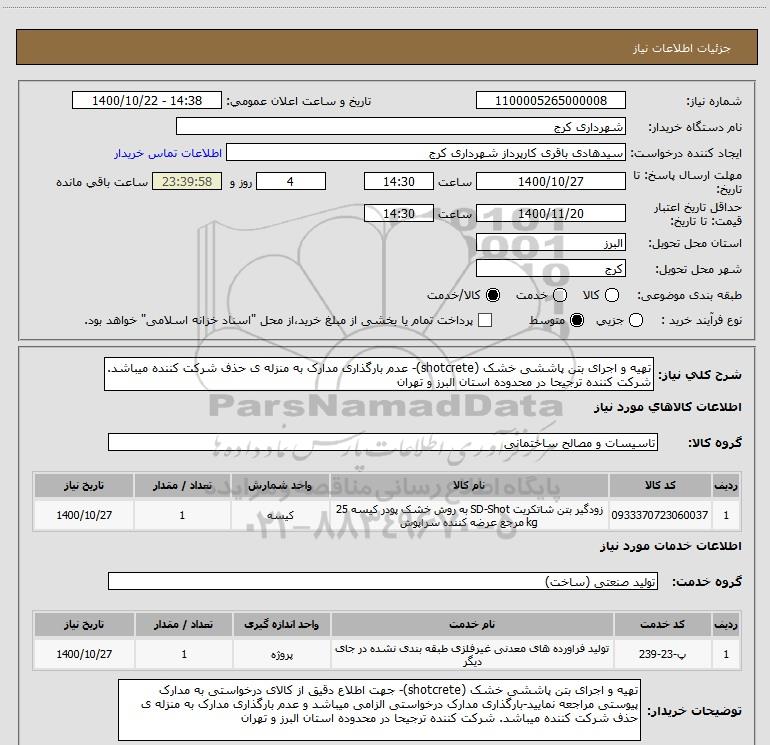This screenshot has height=745, width=770.
Task: Click service code پ-23-239
Action: tap(662, 654)
